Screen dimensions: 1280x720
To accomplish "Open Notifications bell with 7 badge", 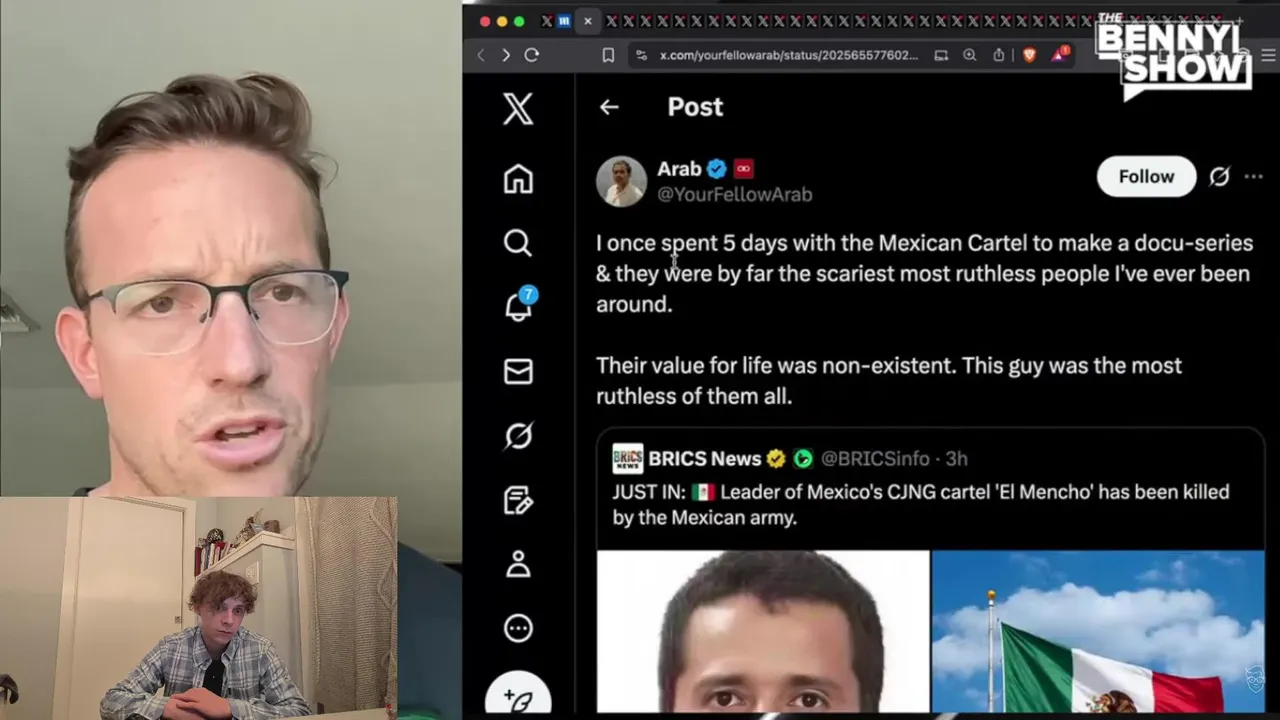I will (x=519, y=305).
